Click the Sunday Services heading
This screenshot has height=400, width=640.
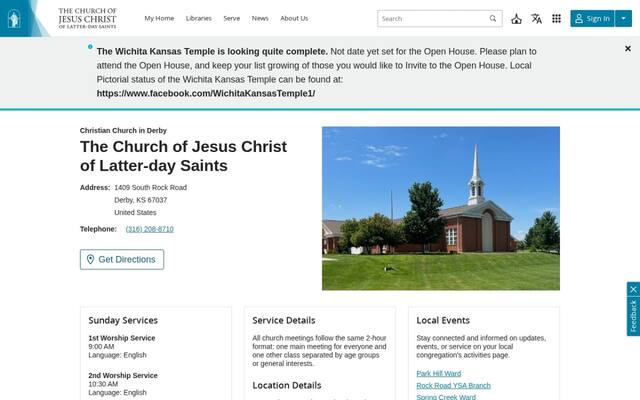click(123, 320)
